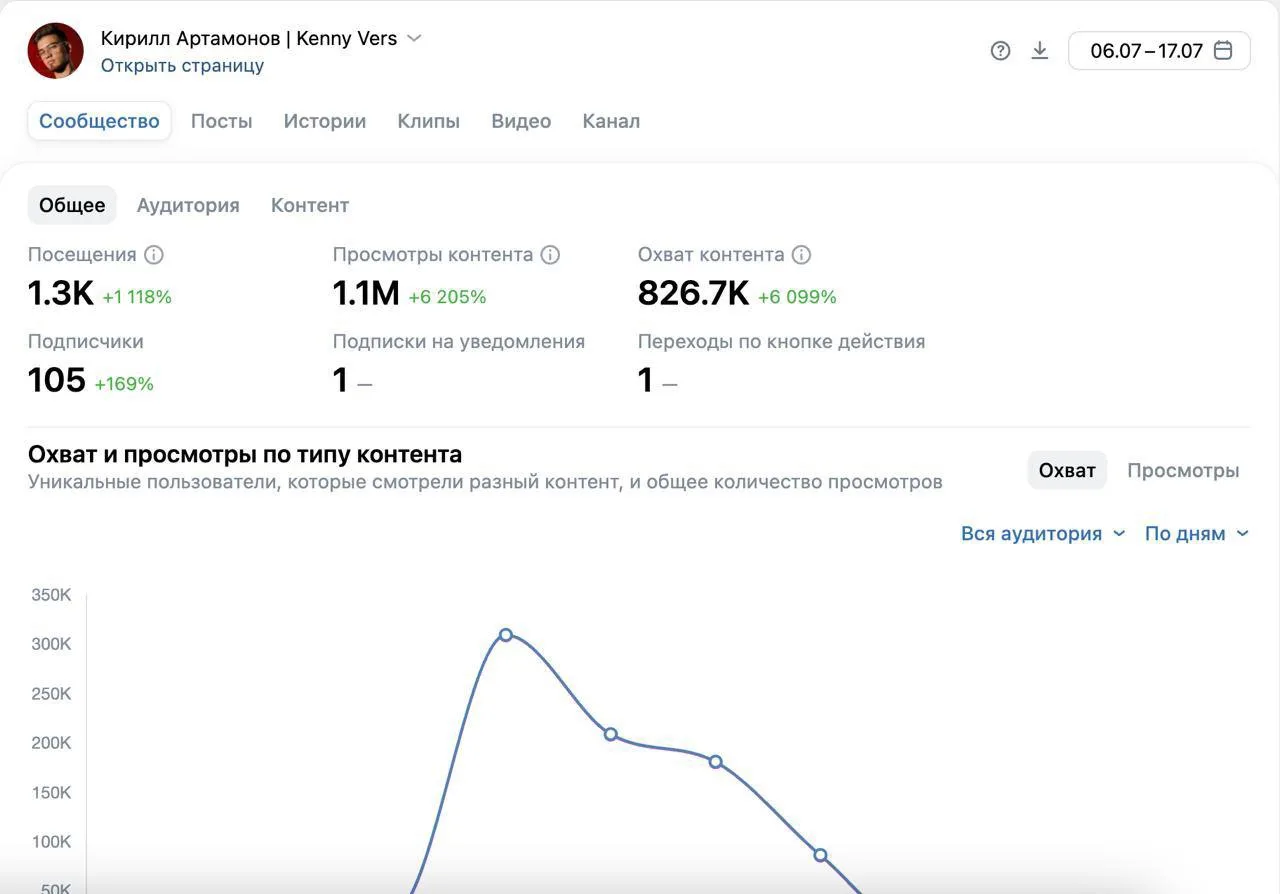Open the help question mark icon
The image size is (1280, 894).
tap(1000, 51)
